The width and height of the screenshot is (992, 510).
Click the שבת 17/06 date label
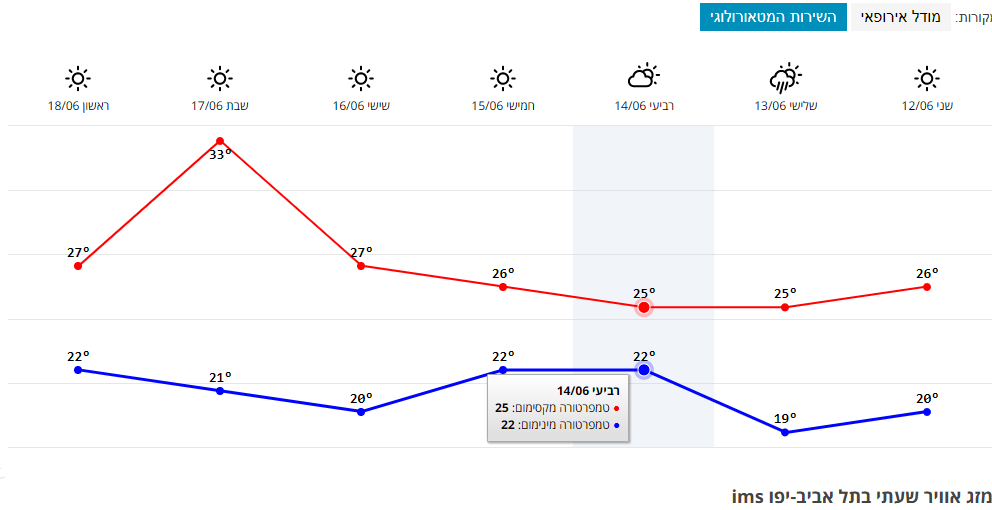[x=220, y=105]
